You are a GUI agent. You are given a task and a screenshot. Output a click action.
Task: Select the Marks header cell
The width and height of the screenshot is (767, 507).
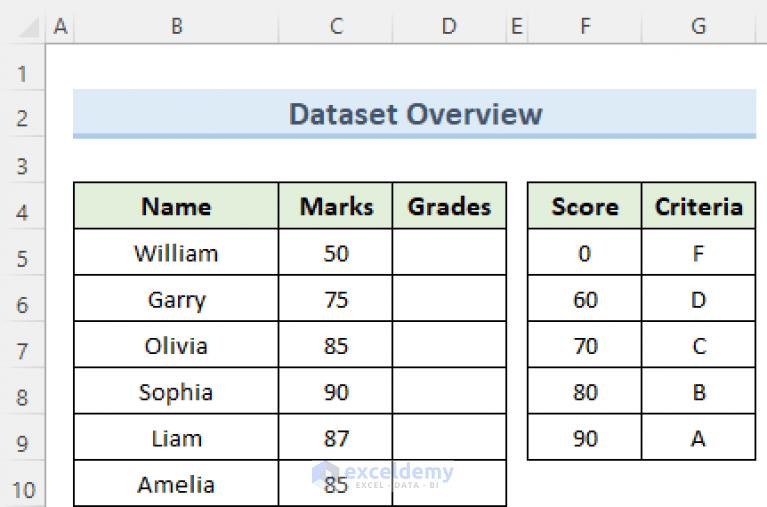point(336,206)
